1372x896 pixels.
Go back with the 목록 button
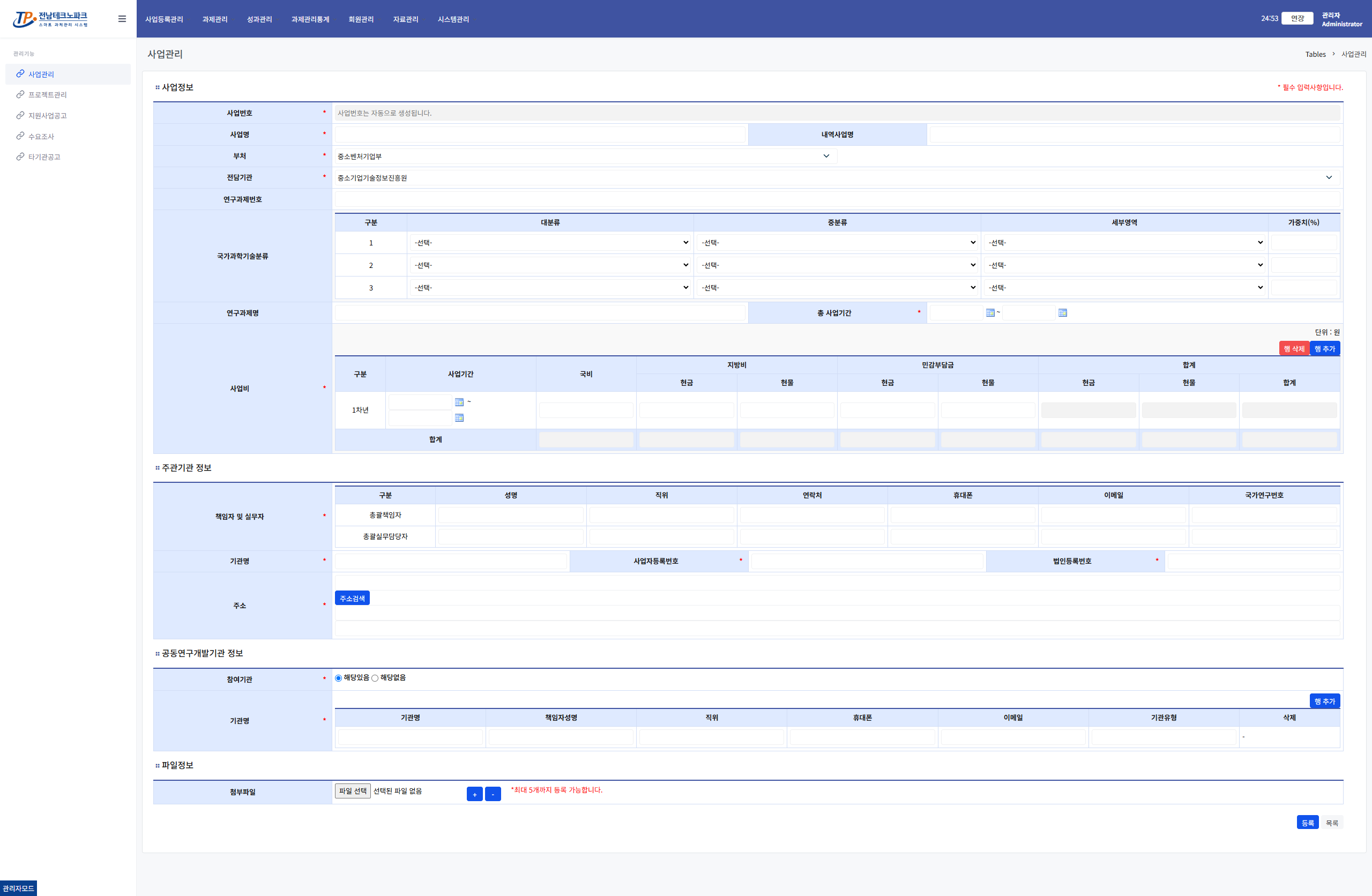click(1332, 823)
